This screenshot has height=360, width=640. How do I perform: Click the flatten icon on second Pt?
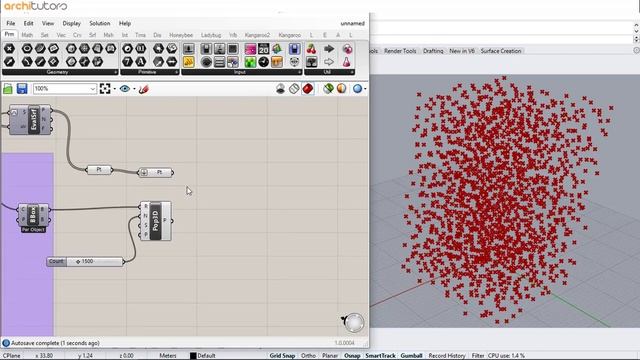point(144,173)
